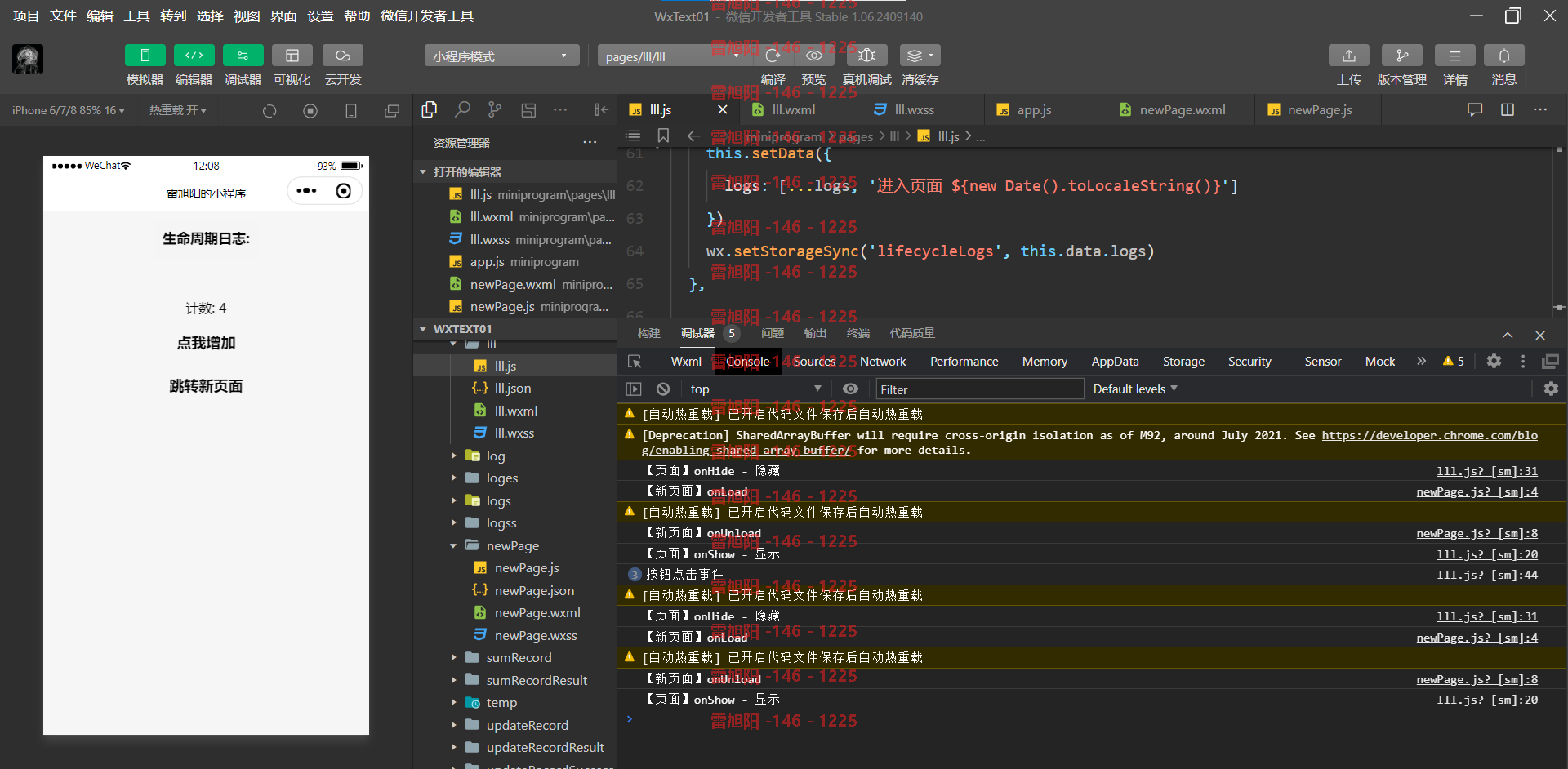Click the upload icon
Viewport: 1568px width, 769px height.
(1348, 56)
